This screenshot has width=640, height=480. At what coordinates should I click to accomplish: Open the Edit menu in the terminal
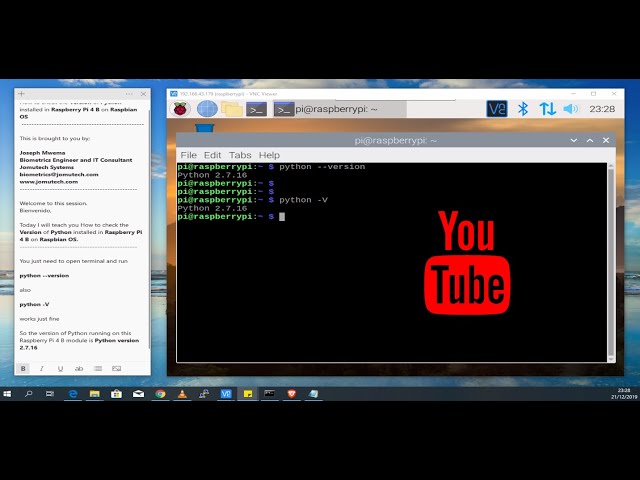pyautogui.click(x=212, y=155)
